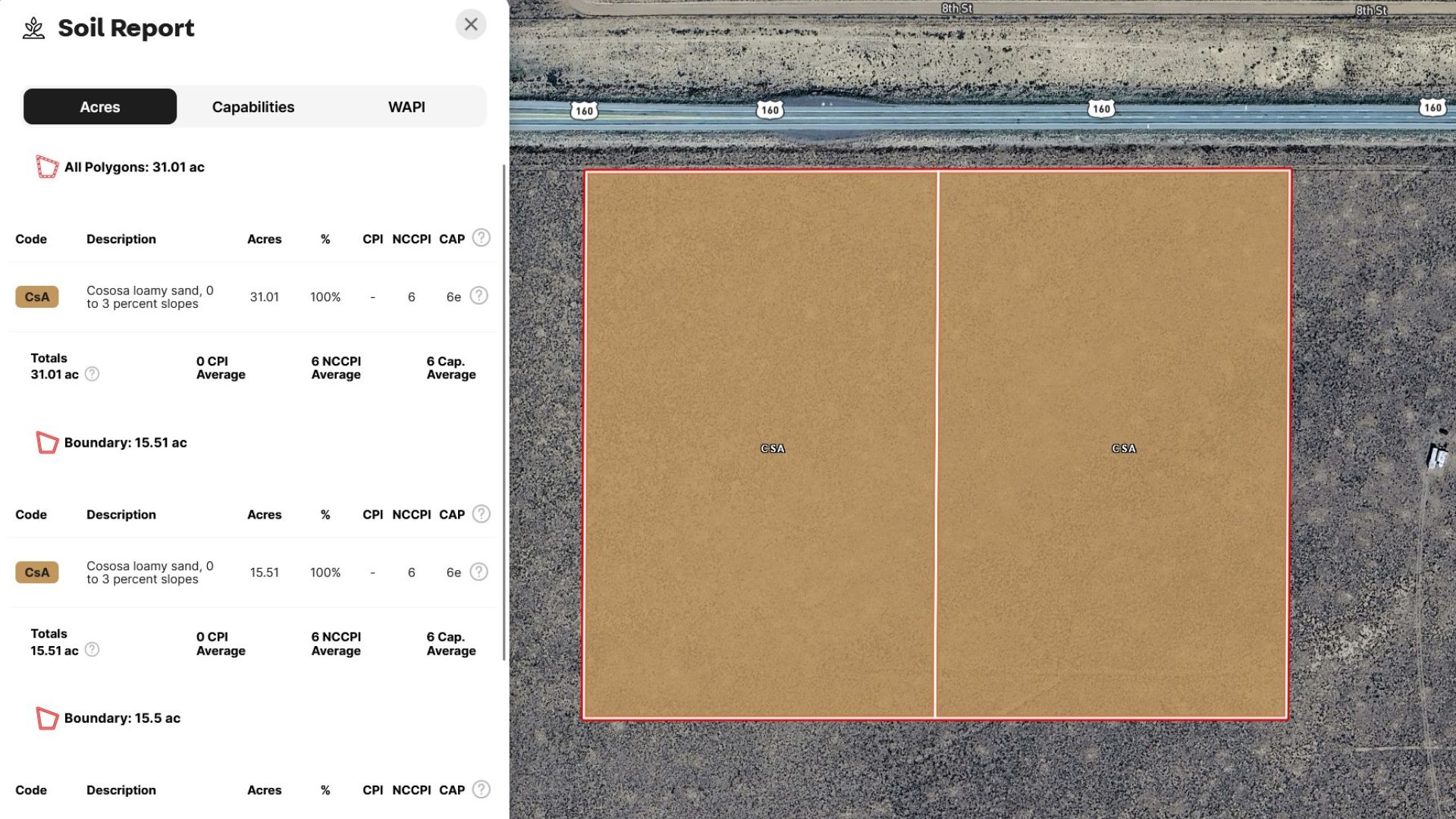This screenshot has height=819, width=1456.
Task: Click help icon next to Totals 31.01 ac
Action: tap(92, 374)
